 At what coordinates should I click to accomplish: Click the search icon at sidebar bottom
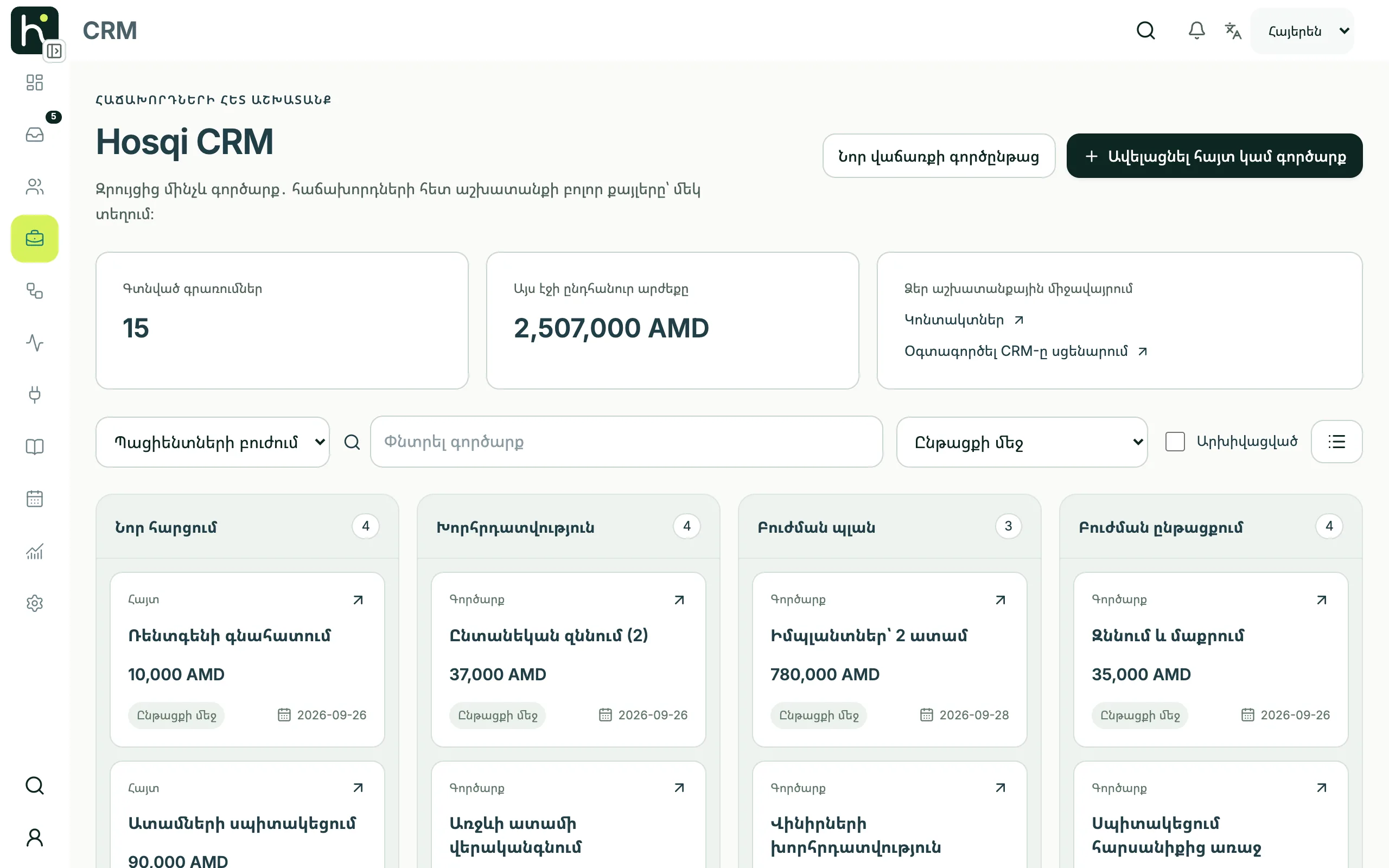tap(34, 786)
